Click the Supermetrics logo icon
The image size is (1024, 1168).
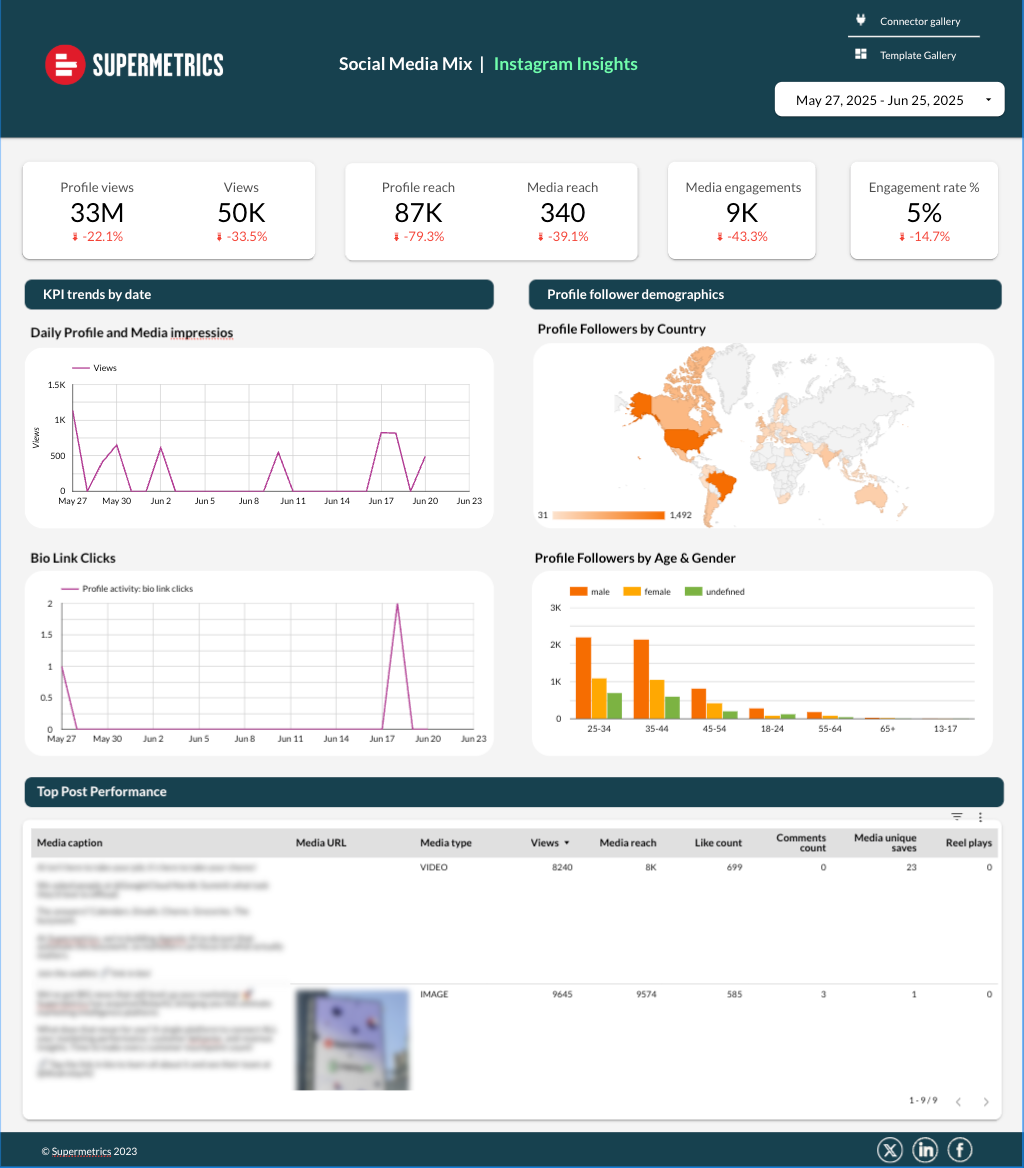(64, 65)
